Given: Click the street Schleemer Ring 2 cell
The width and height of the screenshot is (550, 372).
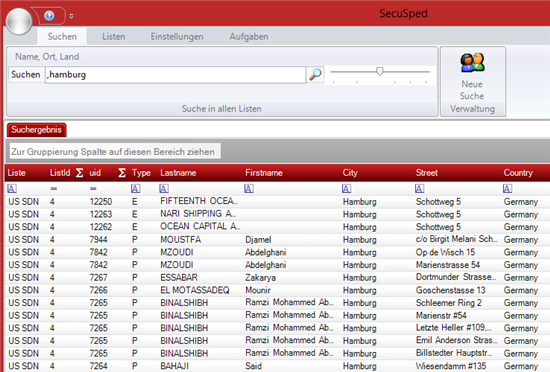Looking at the screenshot, I should pos(449,303).
